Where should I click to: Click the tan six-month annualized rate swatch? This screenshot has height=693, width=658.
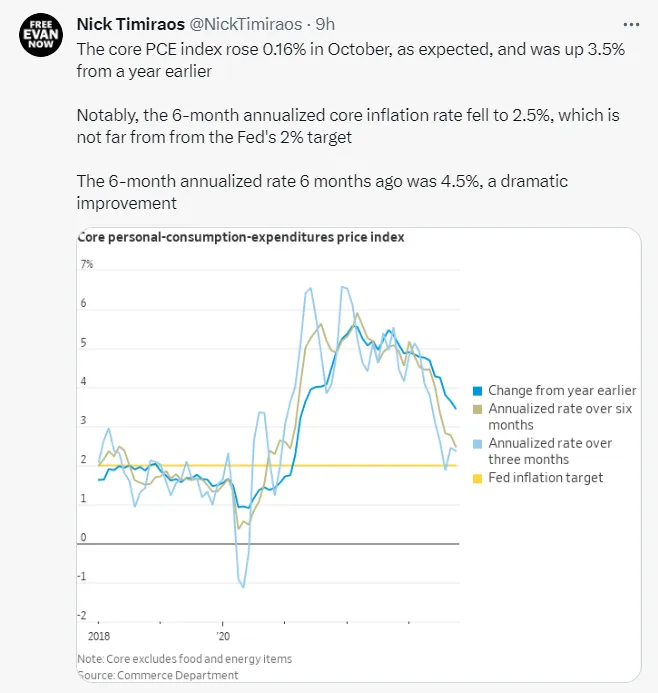(x=478, y=409)
